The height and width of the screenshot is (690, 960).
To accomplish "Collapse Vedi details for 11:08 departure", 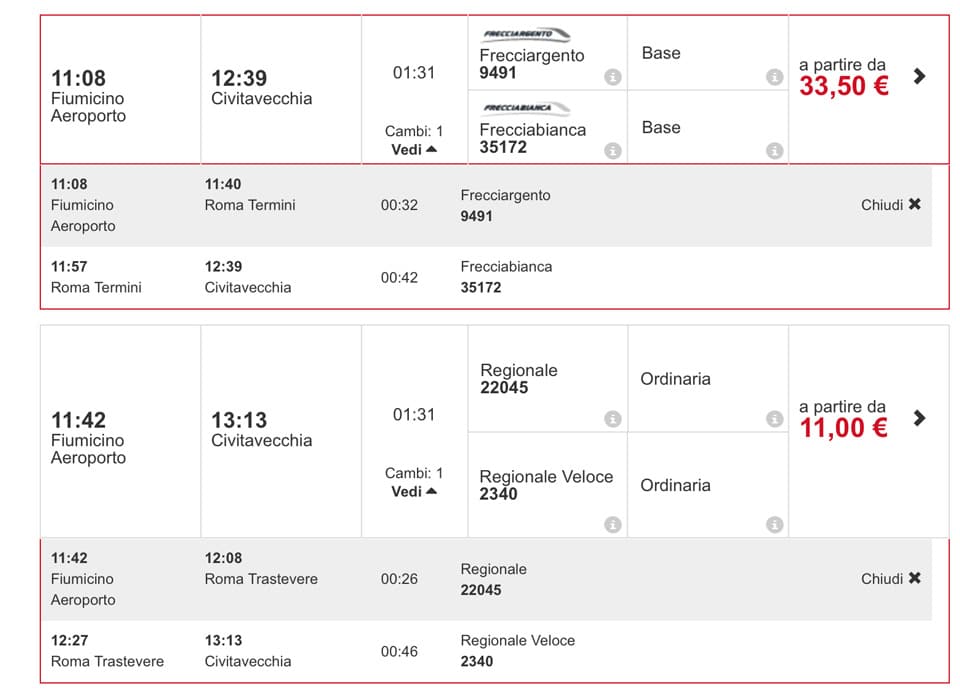I will (x=414, y=149).
